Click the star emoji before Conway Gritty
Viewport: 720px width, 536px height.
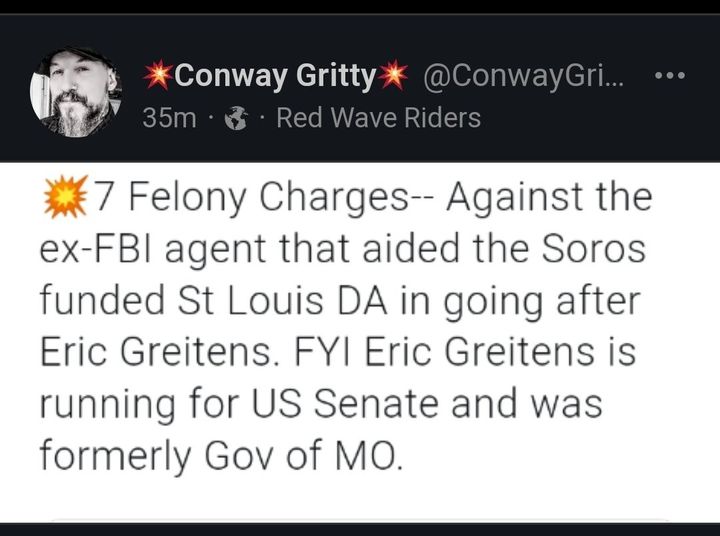coord(157,76)
